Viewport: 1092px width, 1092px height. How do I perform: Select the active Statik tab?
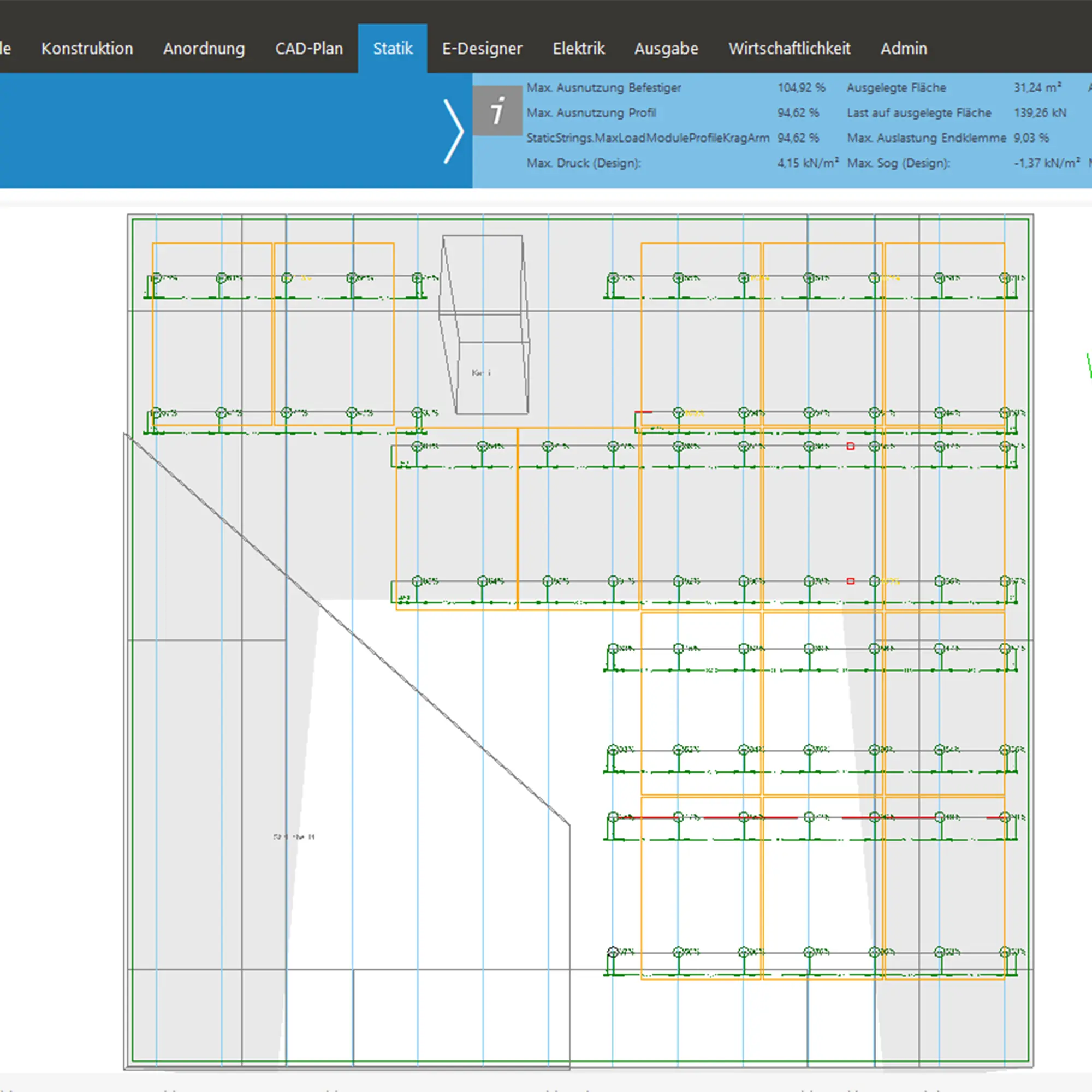click(x=392, y=49)
